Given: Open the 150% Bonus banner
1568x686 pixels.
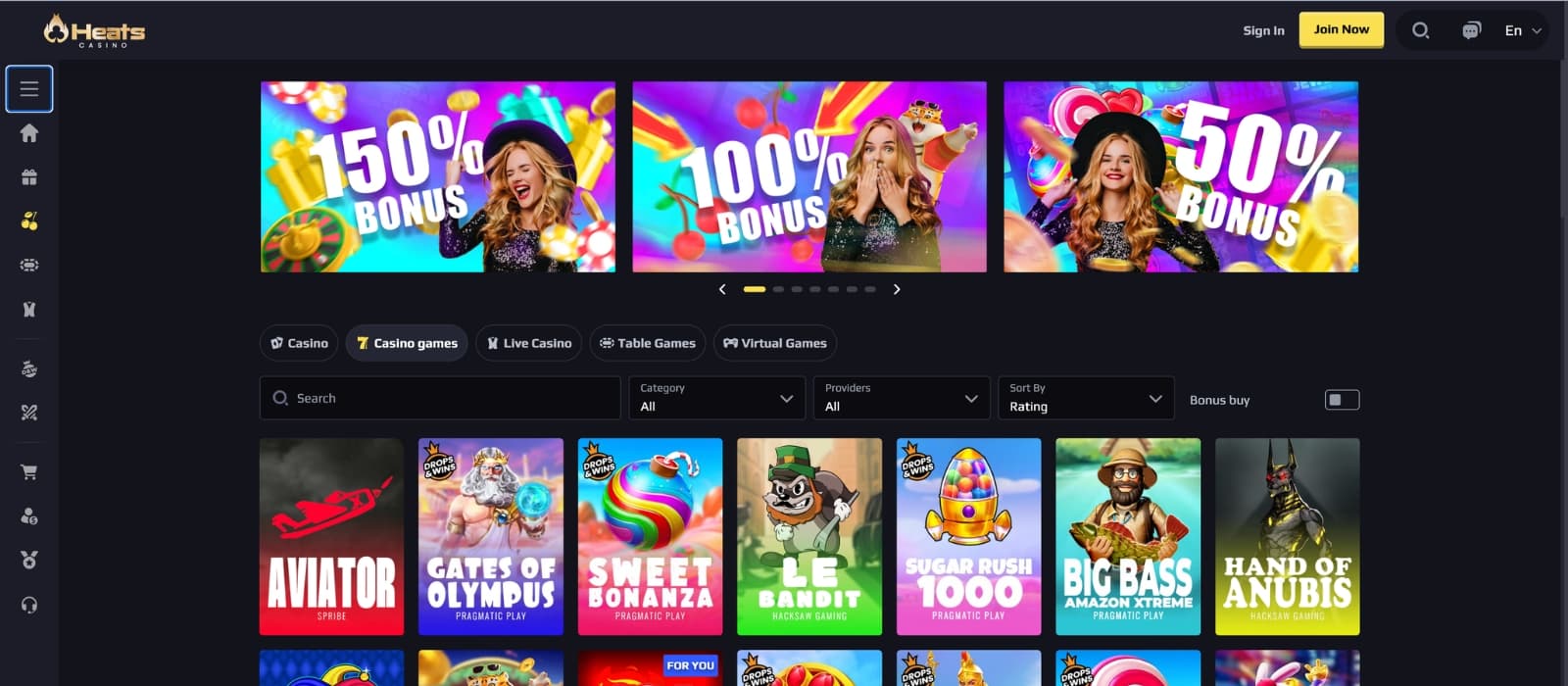Looking at the screenshot, I should click(438, 176).
